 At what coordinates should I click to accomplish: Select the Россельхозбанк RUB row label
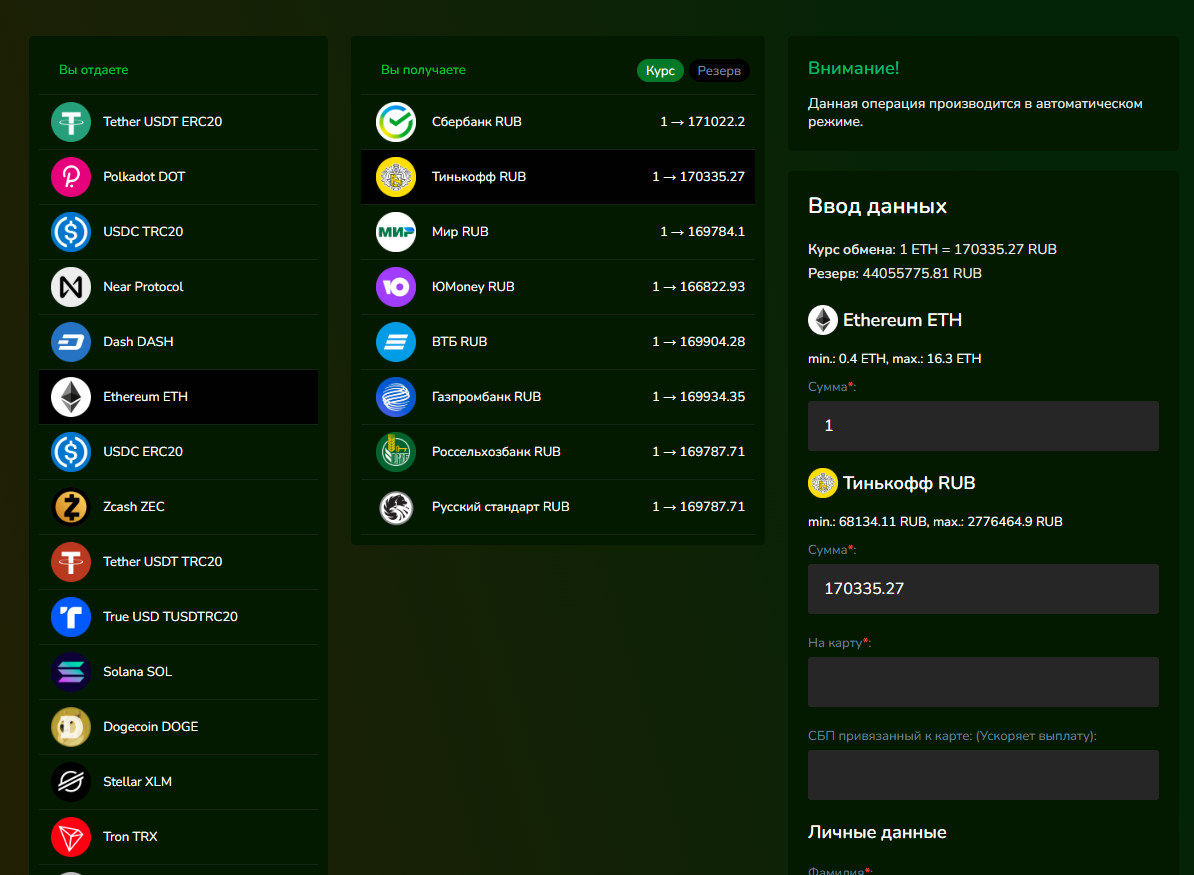496,452
